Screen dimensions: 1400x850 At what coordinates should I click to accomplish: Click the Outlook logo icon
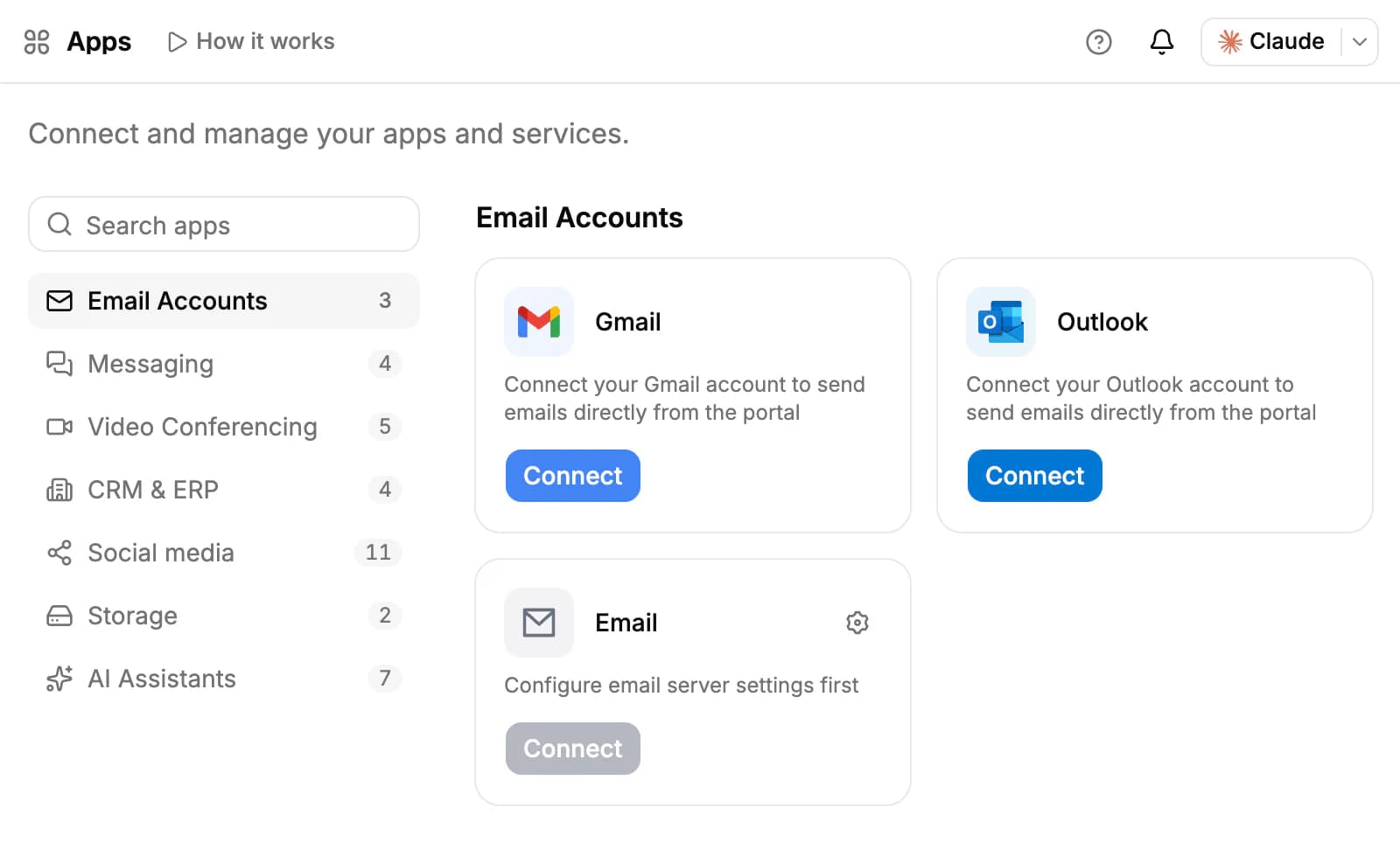(x=1001, y=322)
